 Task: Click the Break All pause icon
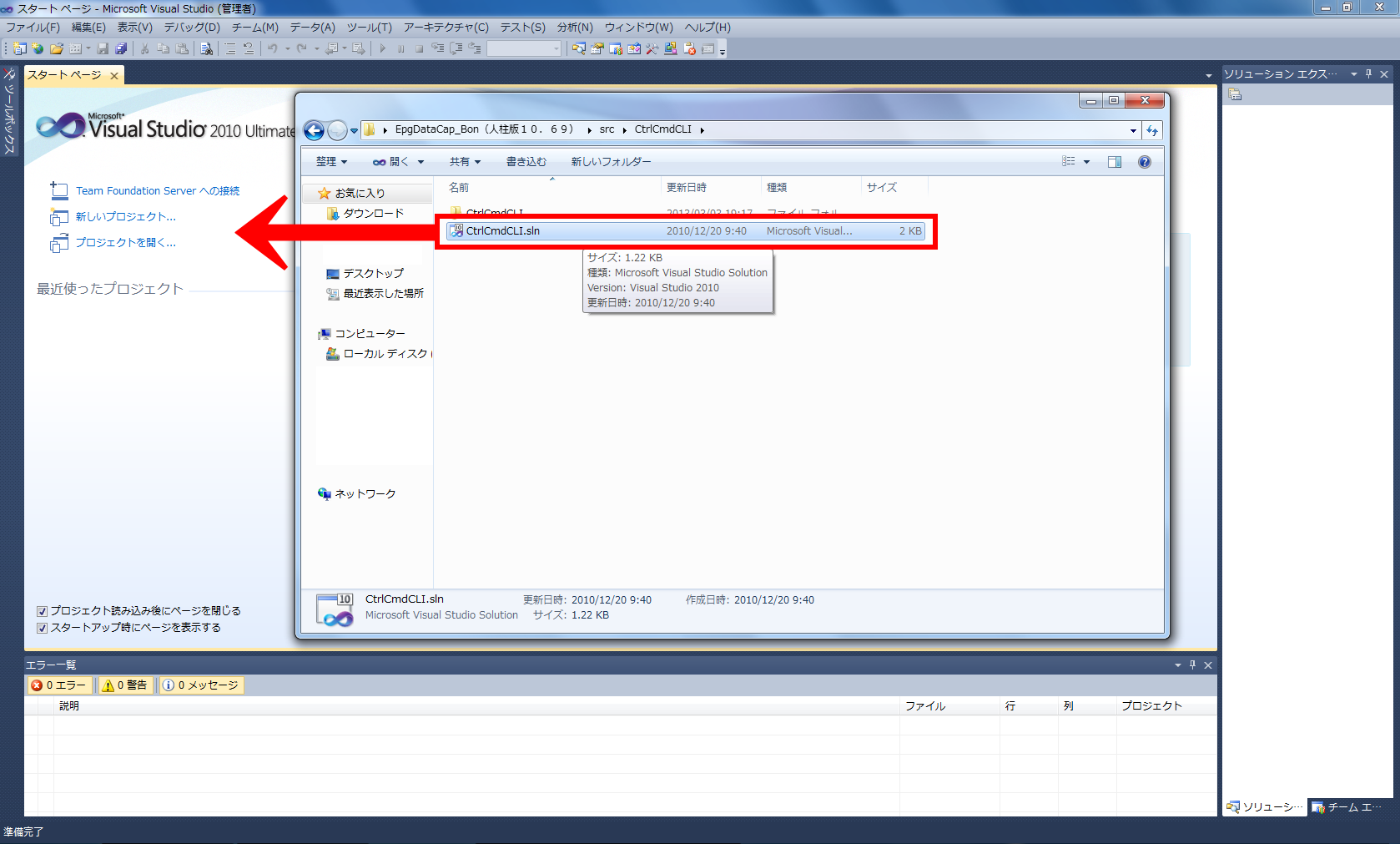(400, 48)
